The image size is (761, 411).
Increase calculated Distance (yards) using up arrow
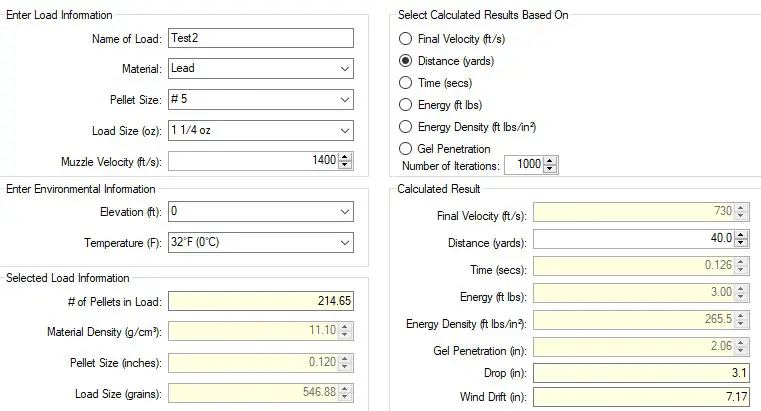(x=741, y=234)
